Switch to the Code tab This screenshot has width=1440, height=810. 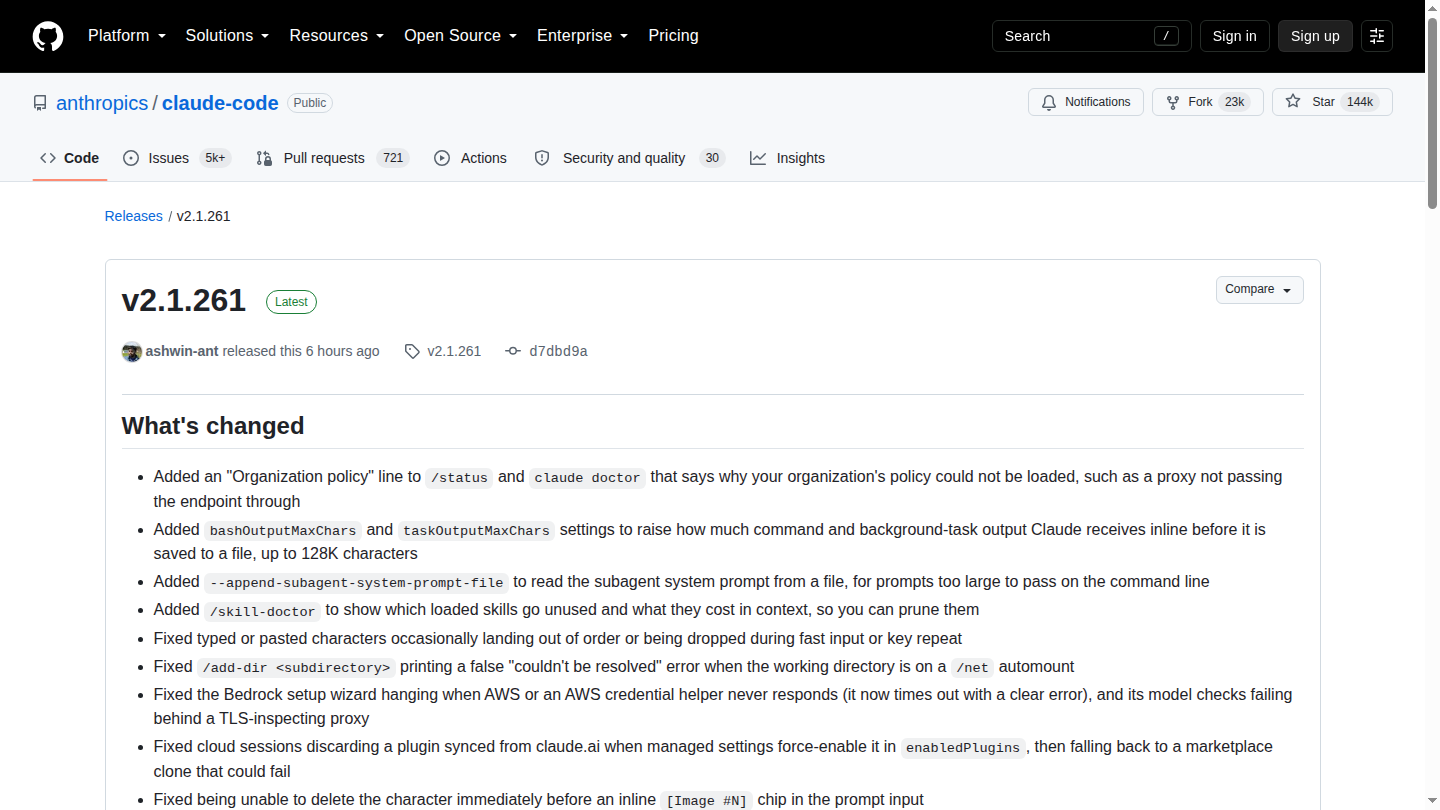(x=70, y=158)
